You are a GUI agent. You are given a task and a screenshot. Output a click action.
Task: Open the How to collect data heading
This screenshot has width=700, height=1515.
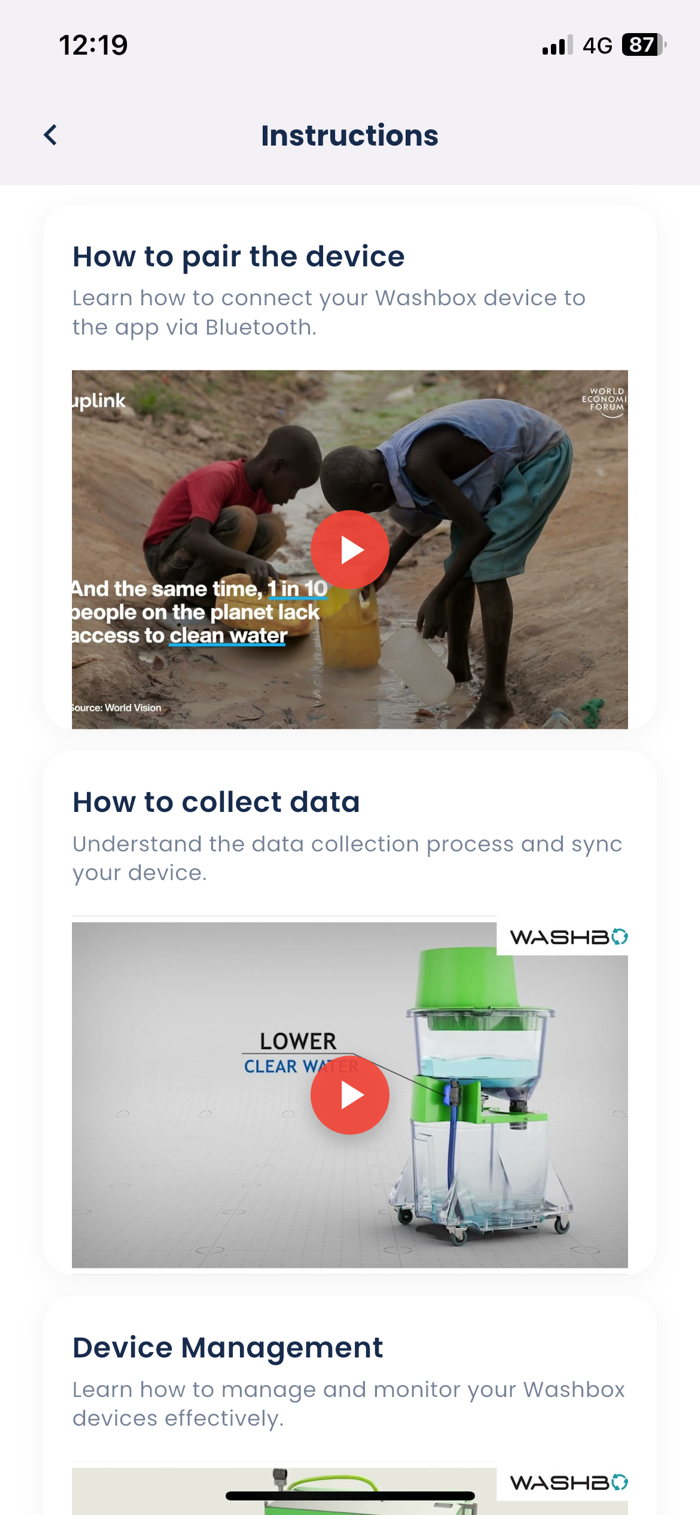pyautogui.click(x=216, y=802)
